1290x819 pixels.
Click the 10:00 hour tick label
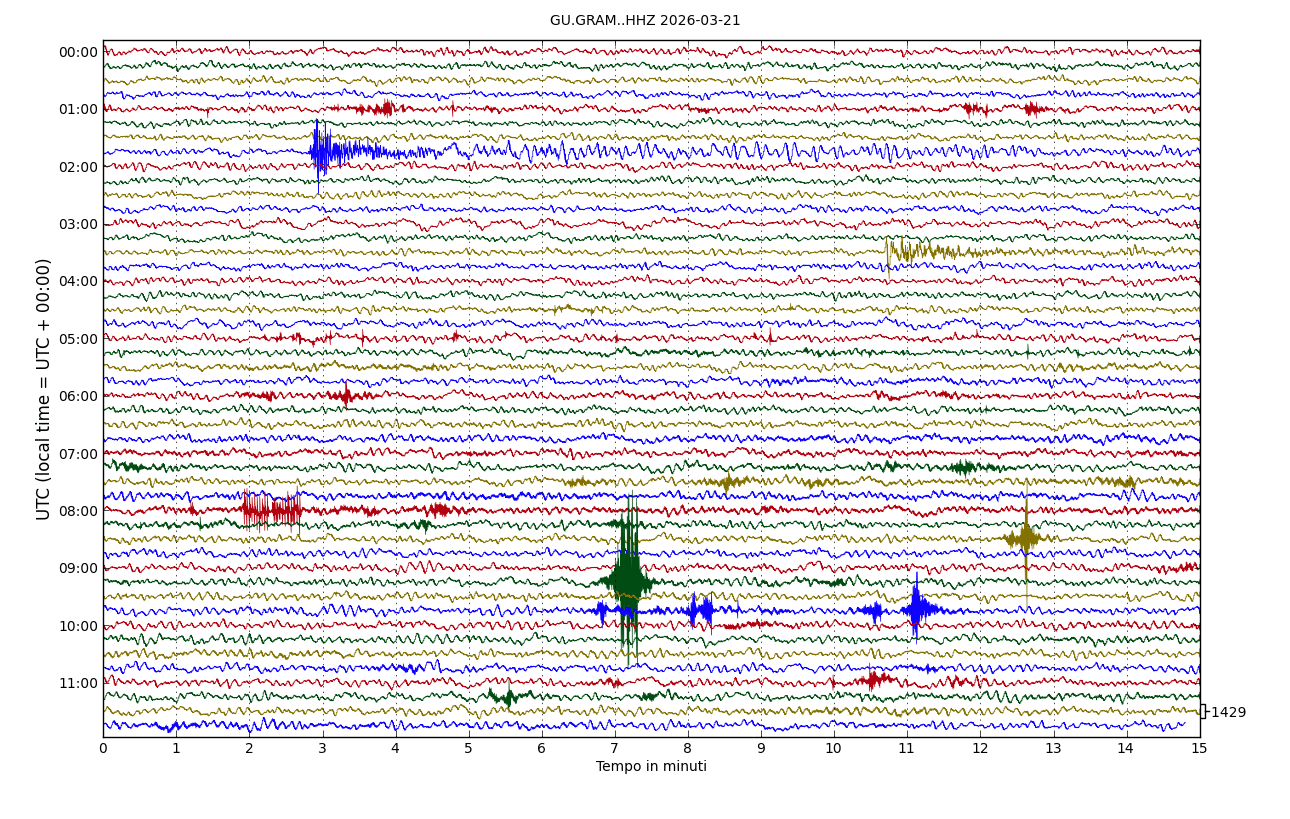78,626
